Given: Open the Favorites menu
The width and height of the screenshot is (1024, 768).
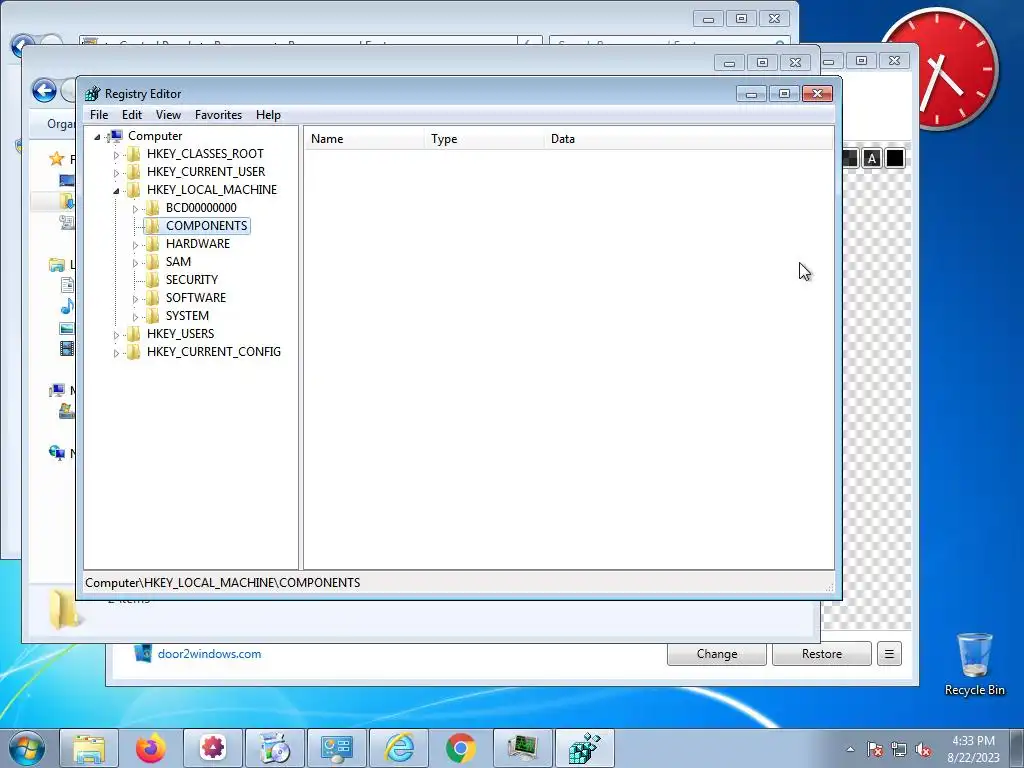Looking at the screenshot, I should coord(218,115).
